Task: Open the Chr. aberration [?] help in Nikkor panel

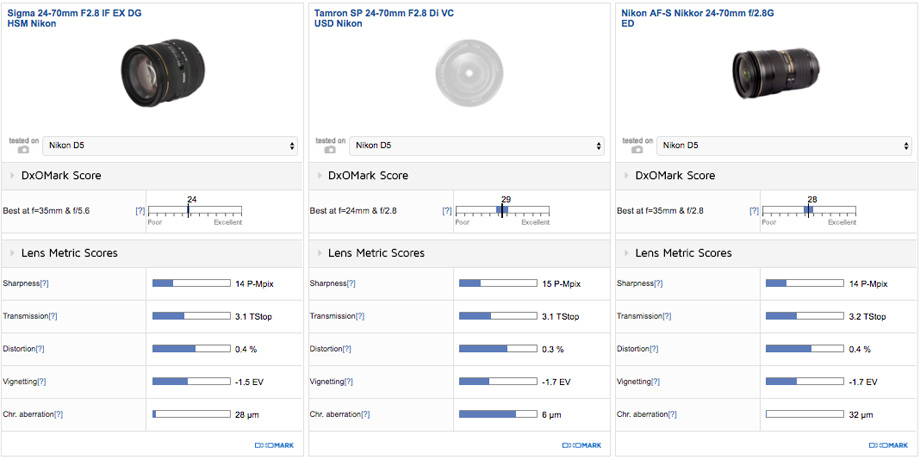Action: [x=673, y=415]
